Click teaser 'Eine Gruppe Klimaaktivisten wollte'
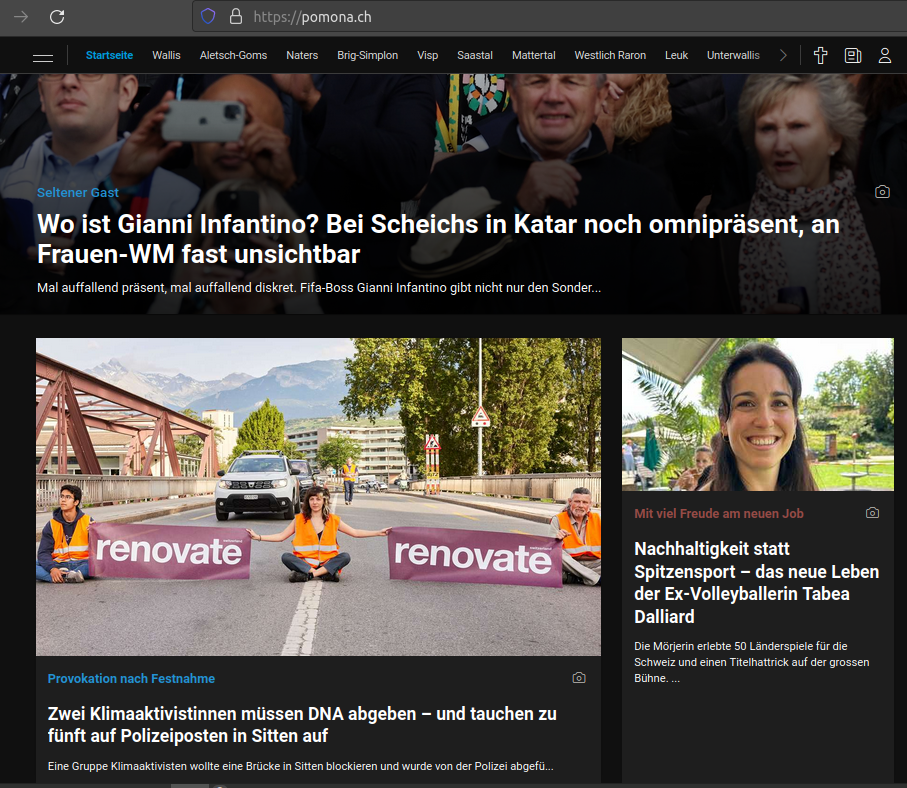The height and width of the screenshot is (788, 907). click(300, 766)
